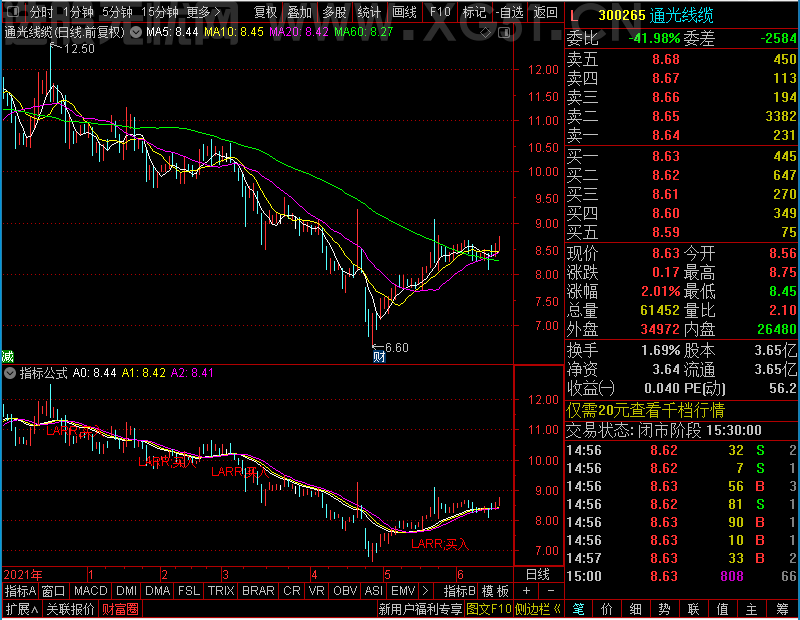
Task: Select 联 related tab
Action: pyautogui.click(x=693, y=609)
